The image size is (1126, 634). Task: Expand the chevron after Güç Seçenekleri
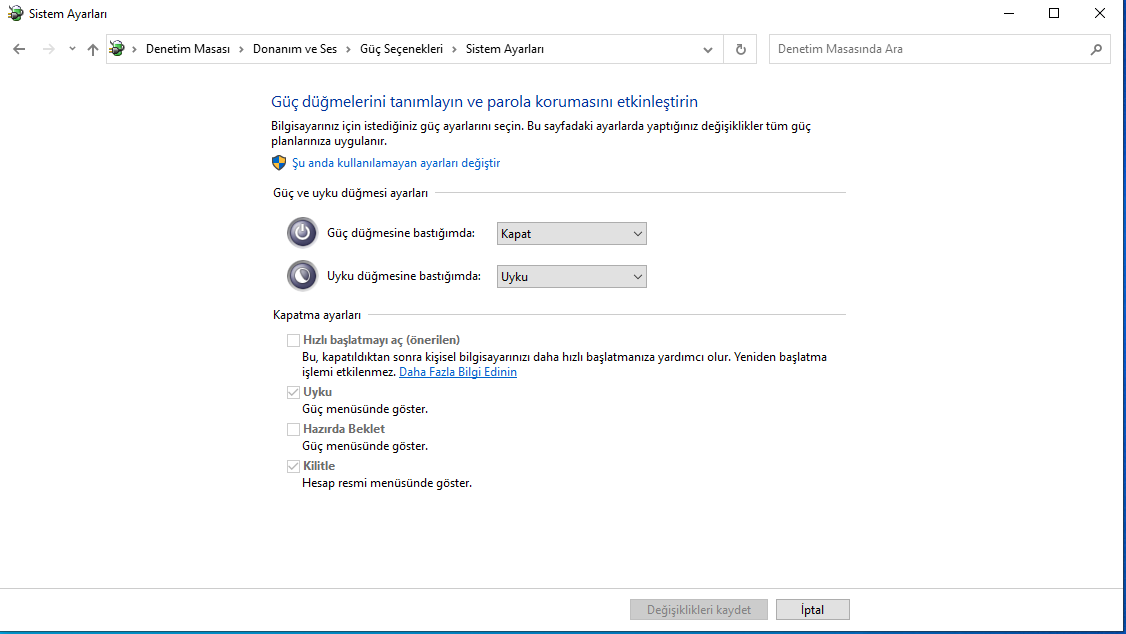pyautogui.click(x=455, y=49)
